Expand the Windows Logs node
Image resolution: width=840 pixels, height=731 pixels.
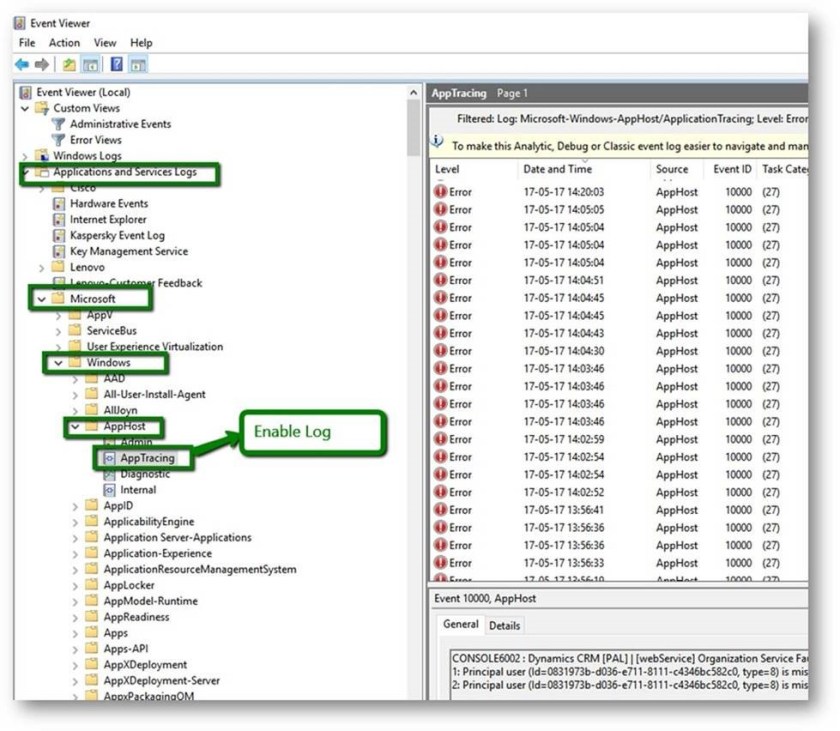tap(25, 156)
